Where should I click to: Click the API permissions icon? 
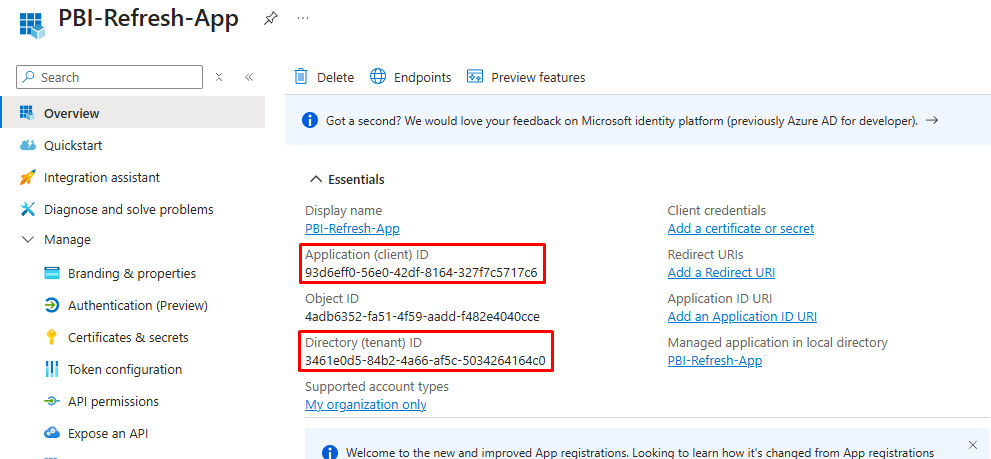[x=52, y=401]
